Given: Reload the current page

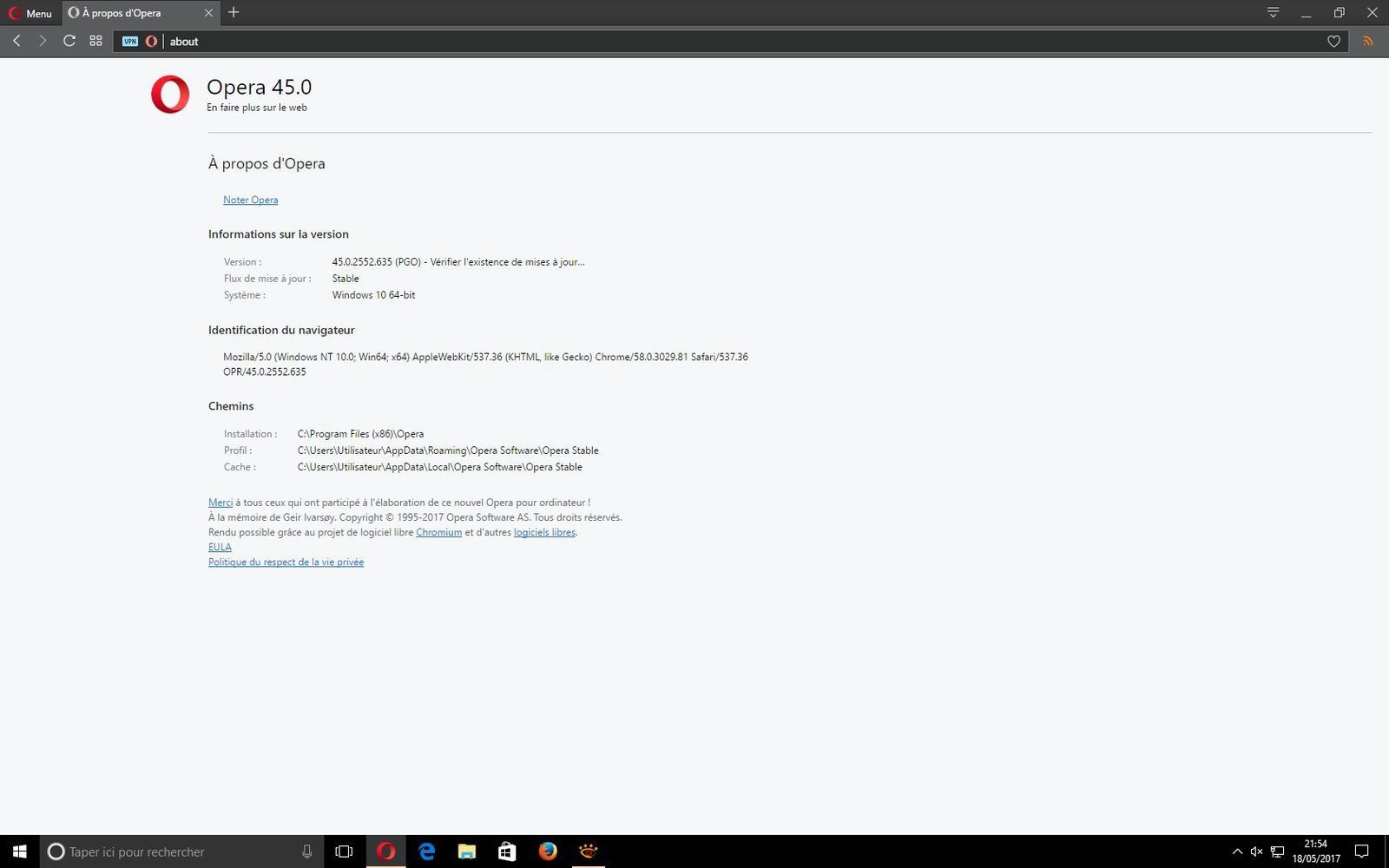Looking at the screenshot, I should 69,41.
